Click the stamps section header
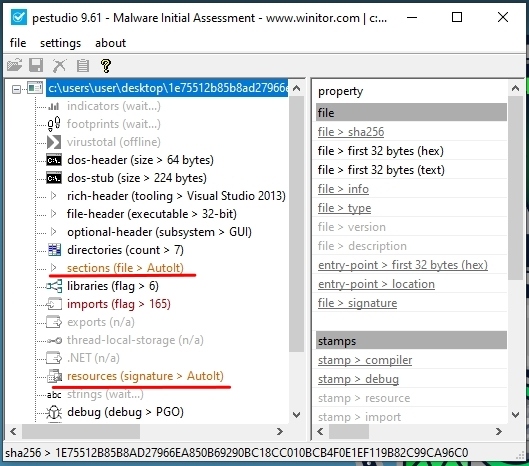Image resolution: width=529 pixels, height=466 pixels. click(x=411, y=341)
